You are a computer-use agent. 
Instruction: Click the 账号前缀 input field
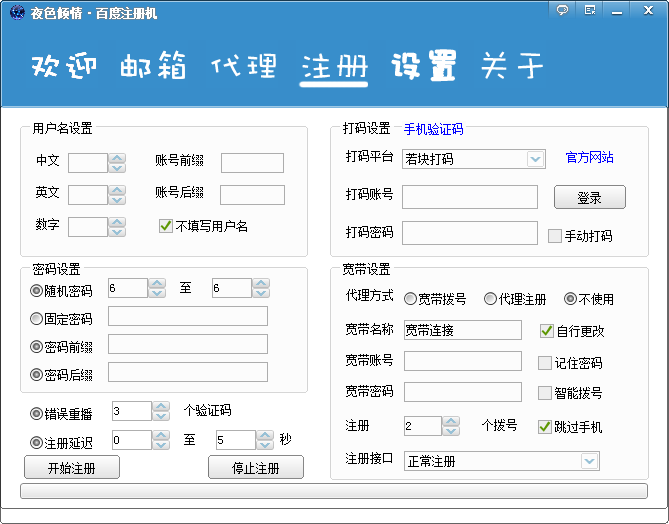252,163
